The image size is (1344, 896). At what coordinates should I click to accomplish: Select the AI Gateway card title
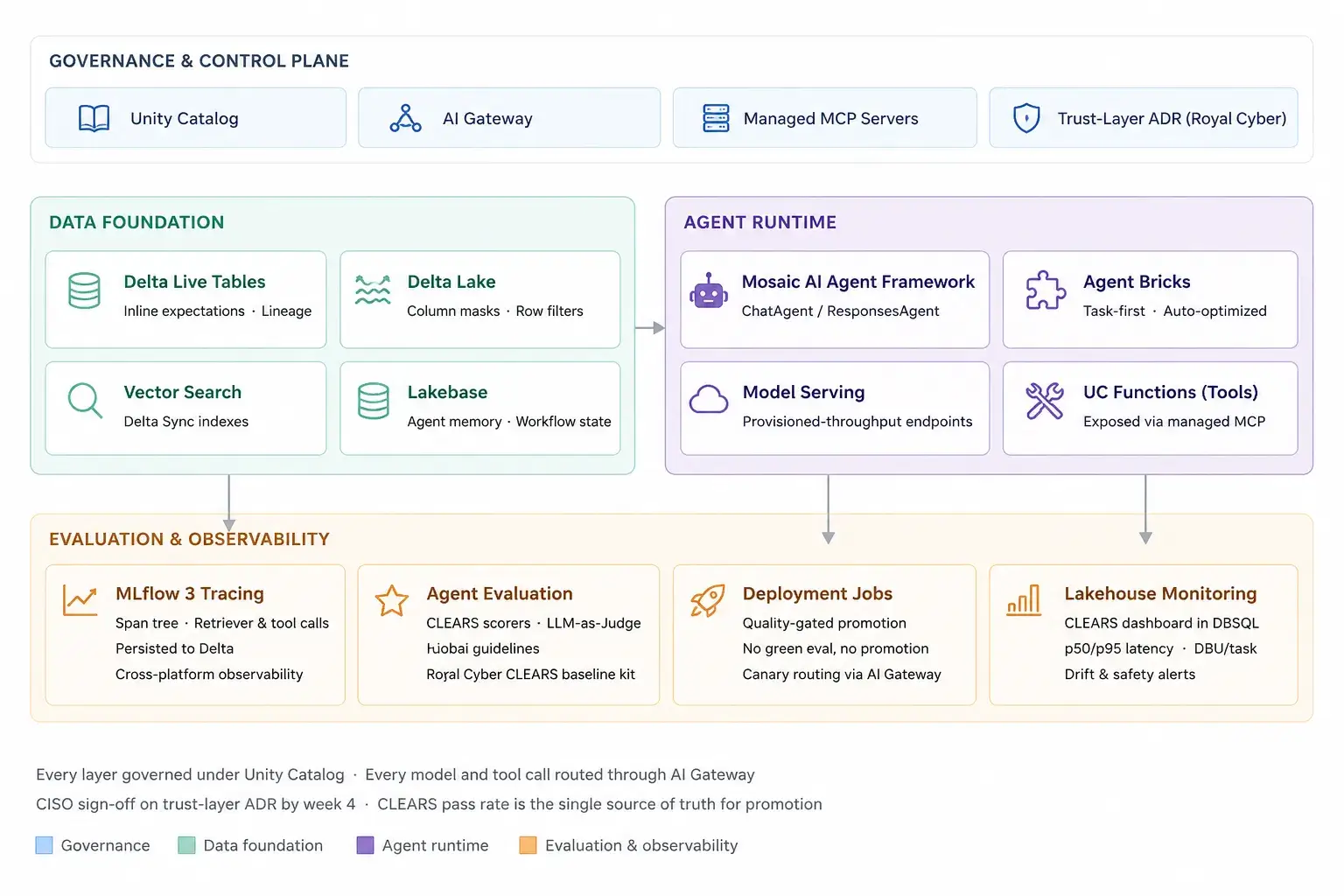[x=487, y=118]
